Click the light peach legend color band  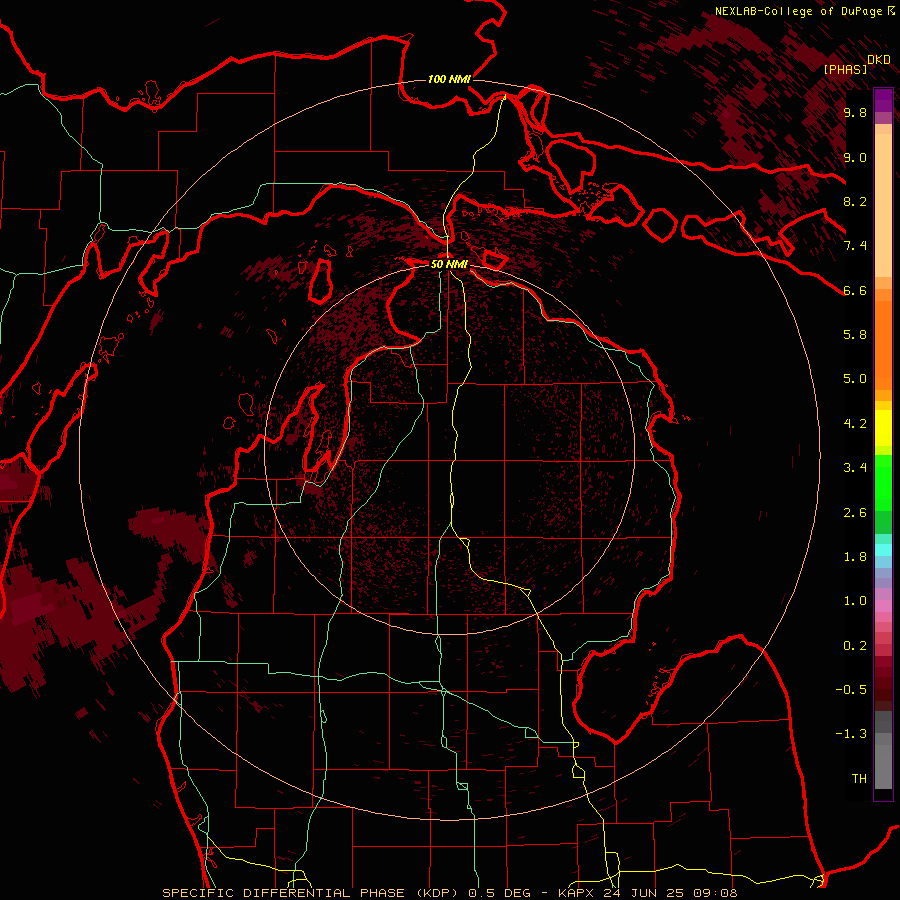tap(883, 205)
